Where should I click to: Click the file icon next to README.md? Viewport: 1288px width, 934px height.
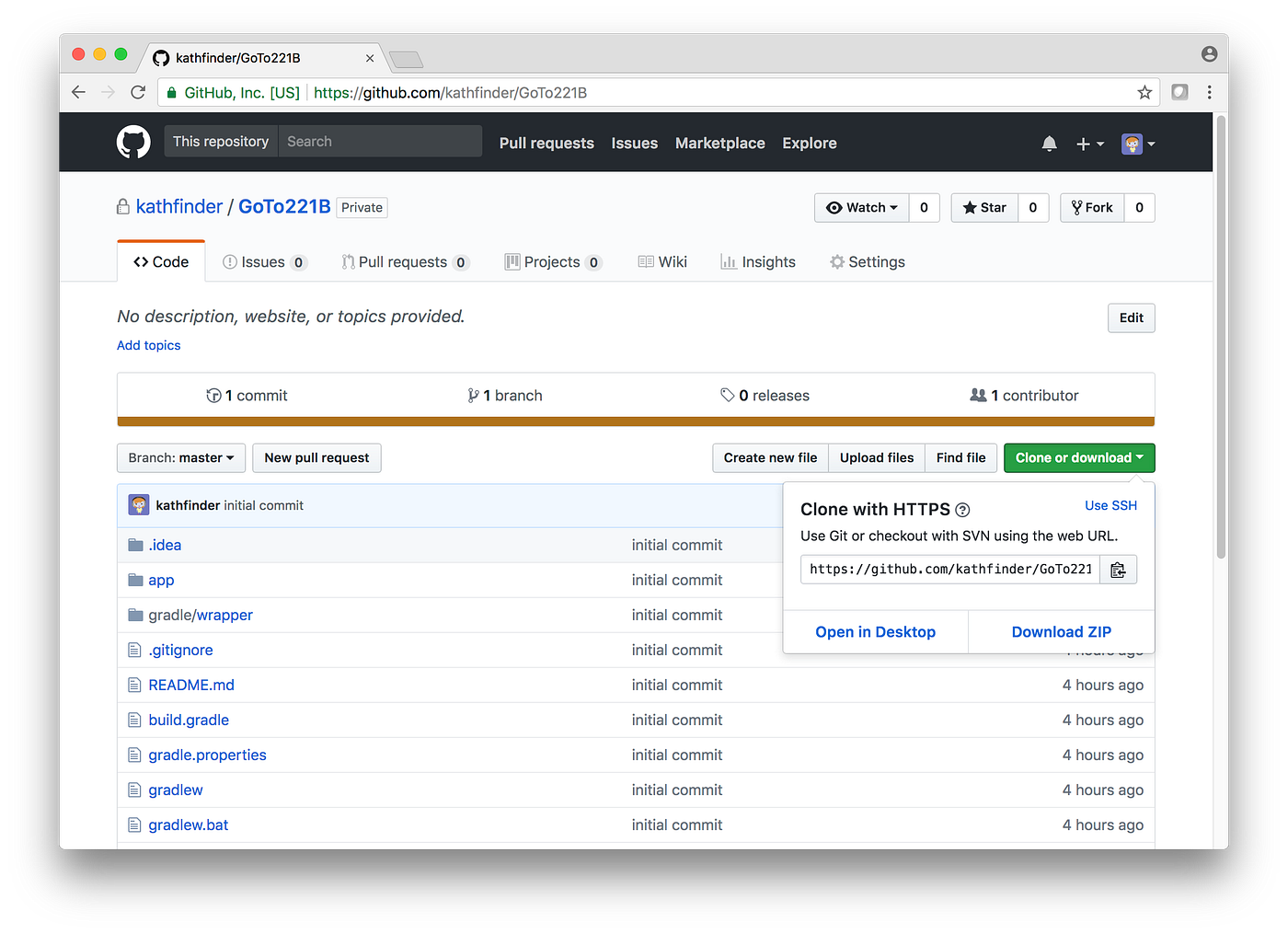tap(134, 685)
